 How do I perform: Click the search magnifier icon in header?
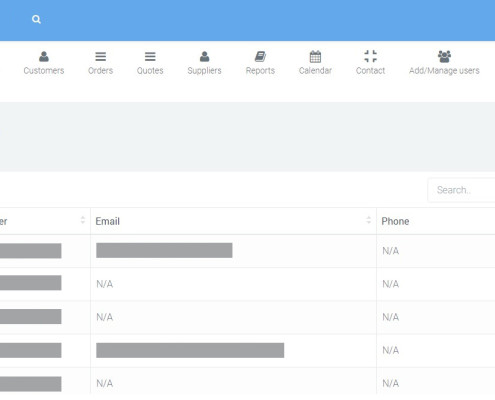click(36, 20)
